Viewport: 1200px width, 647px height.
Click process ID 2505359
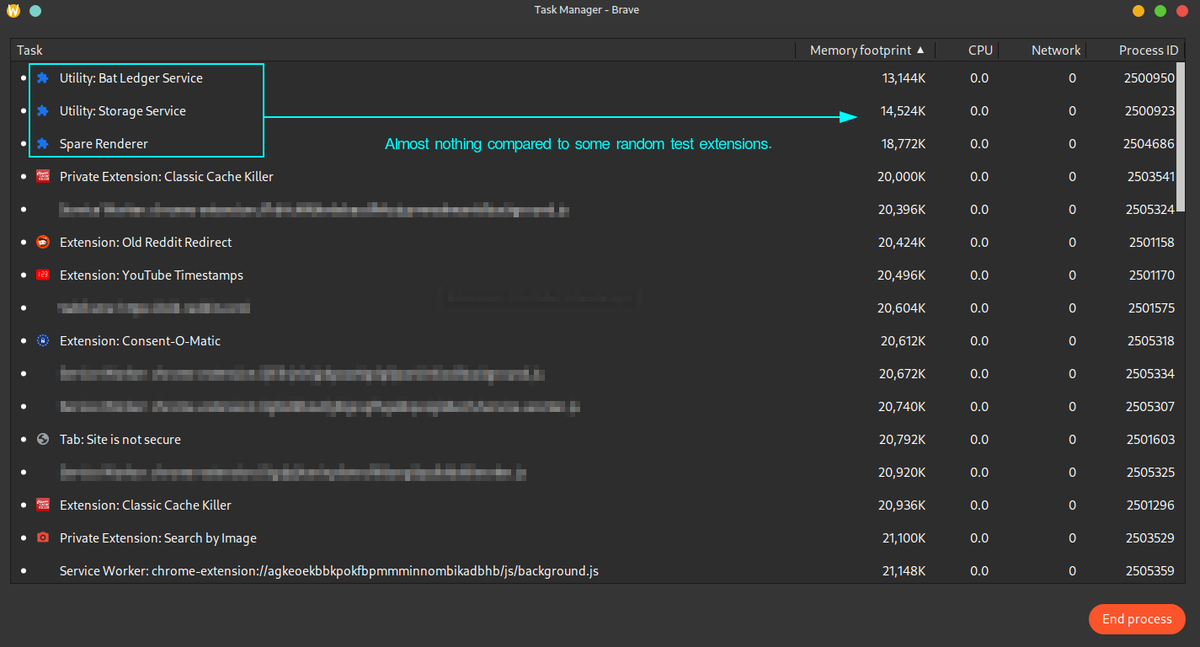click(1150, 571)
